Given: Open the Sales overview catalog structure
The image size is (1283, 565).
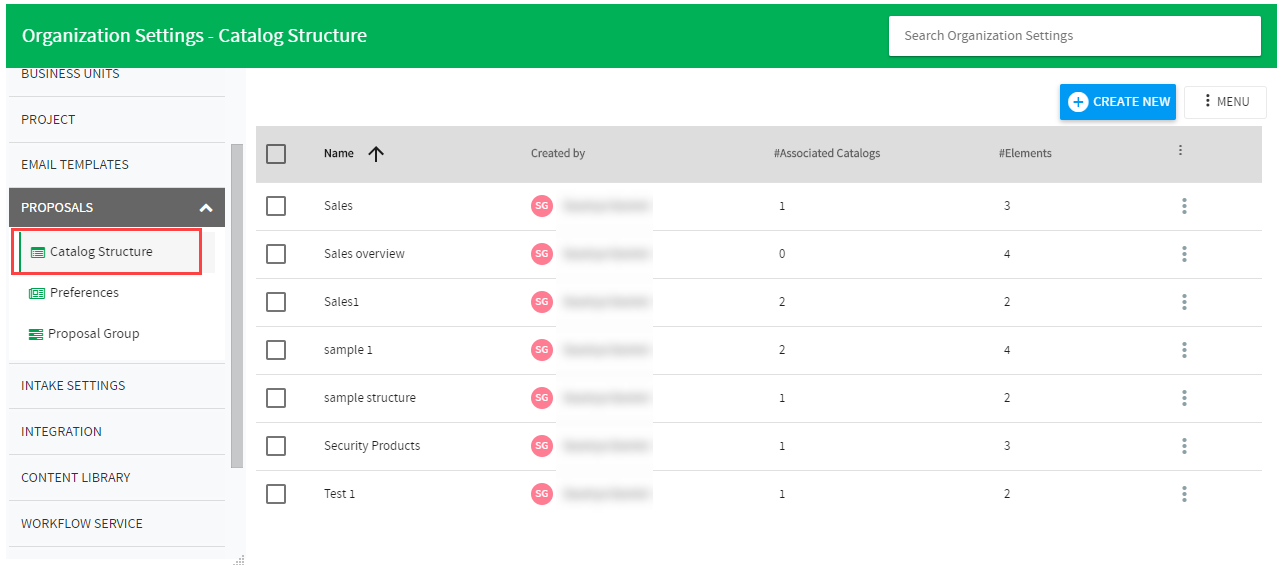Looking at the screenshot, I should click(364, 254).
